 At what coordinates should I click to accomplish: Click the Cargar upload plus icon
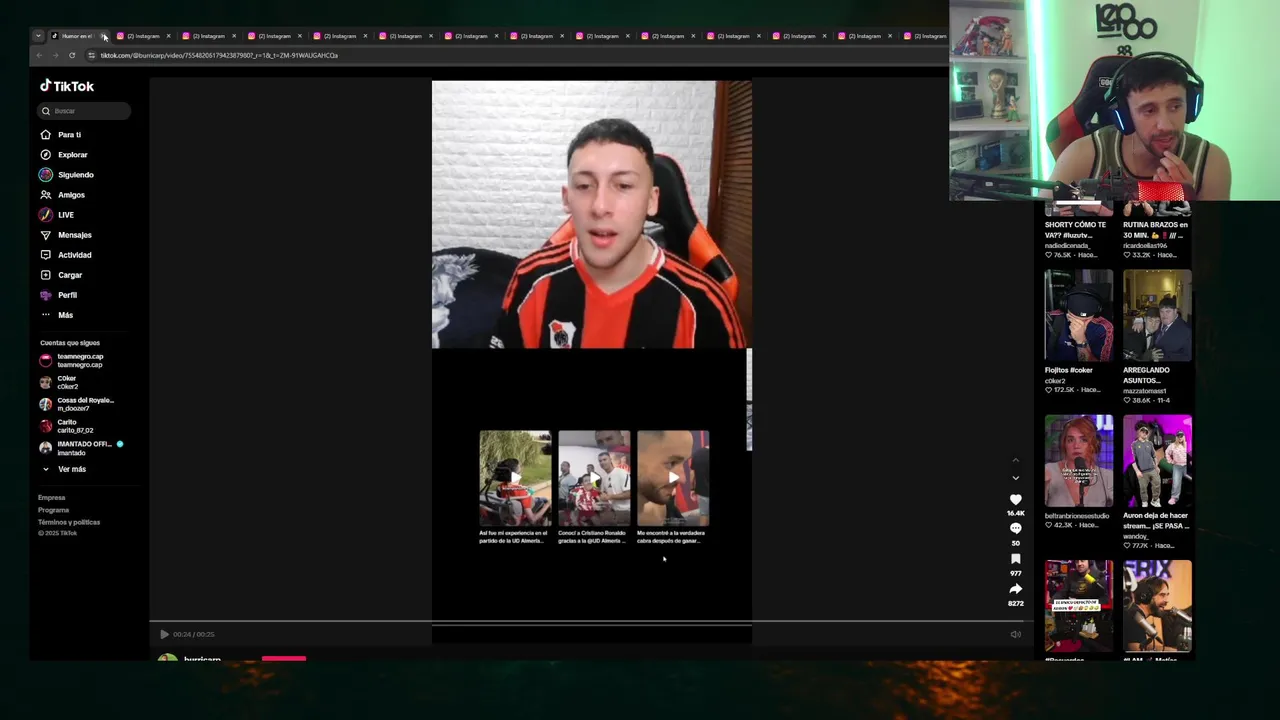point(45,275)
